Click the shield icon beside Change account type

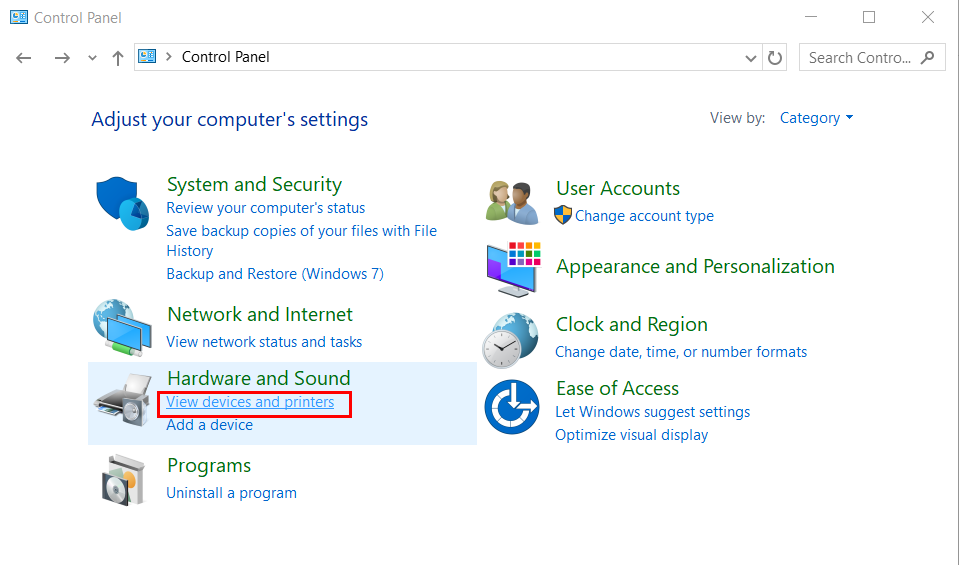click(x=563, y=215)
